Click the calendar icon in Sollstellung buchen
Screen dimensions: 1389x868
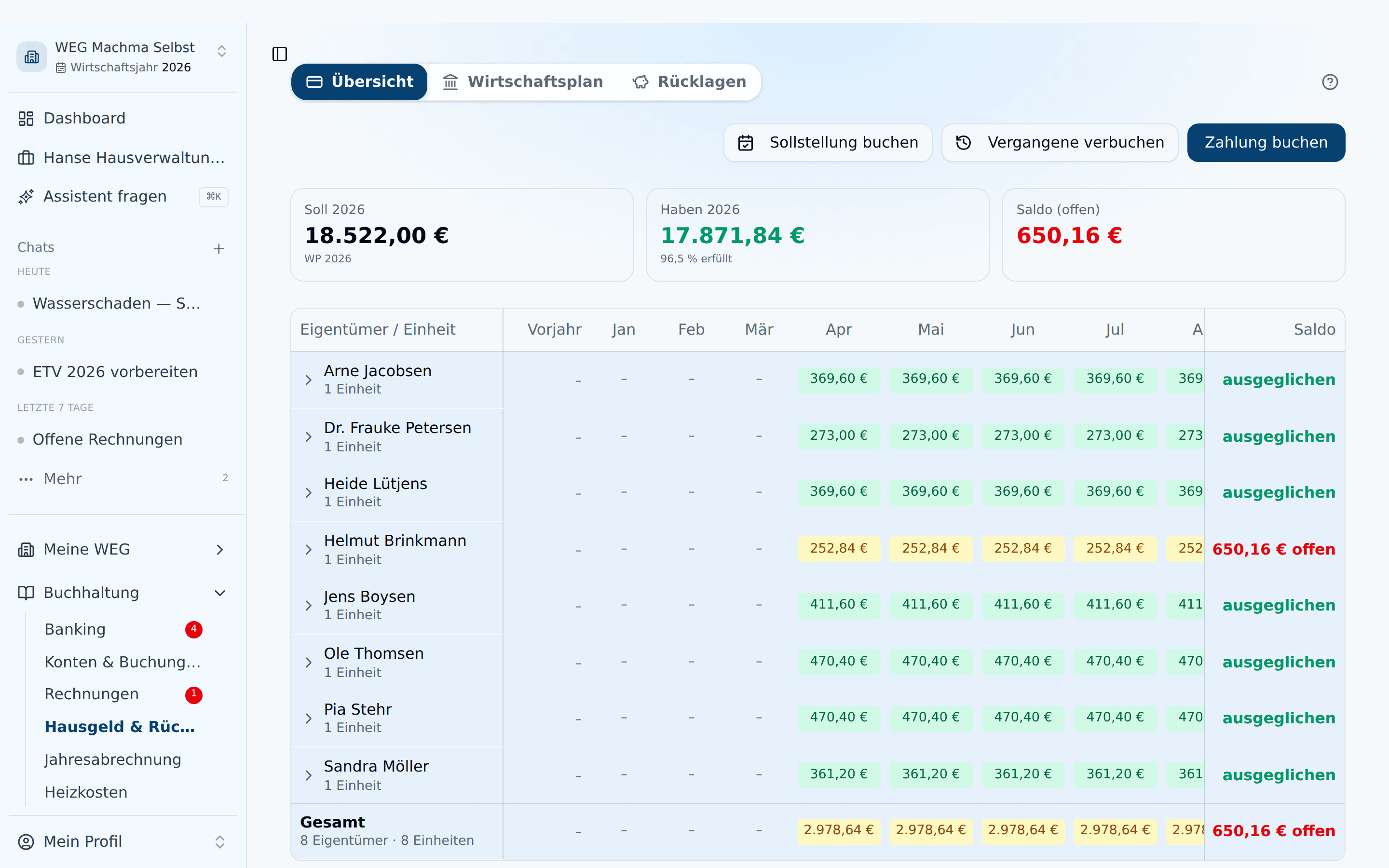tap(745, 142)
